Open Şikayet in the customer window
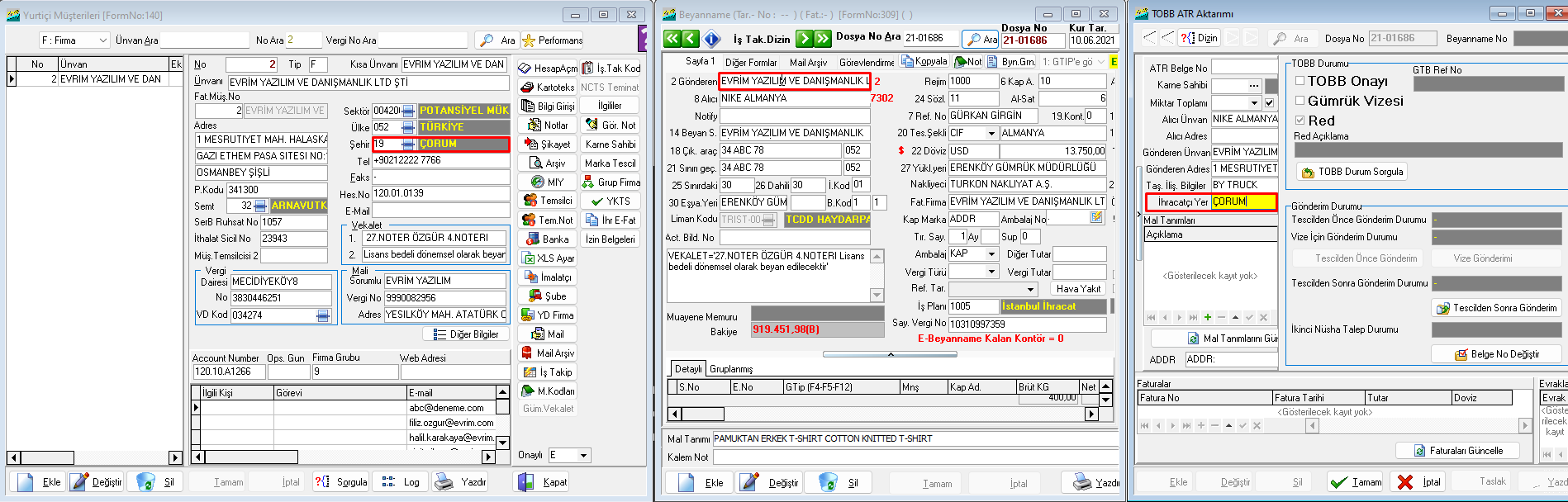1568x502 pixels. (x=548, y=144)
